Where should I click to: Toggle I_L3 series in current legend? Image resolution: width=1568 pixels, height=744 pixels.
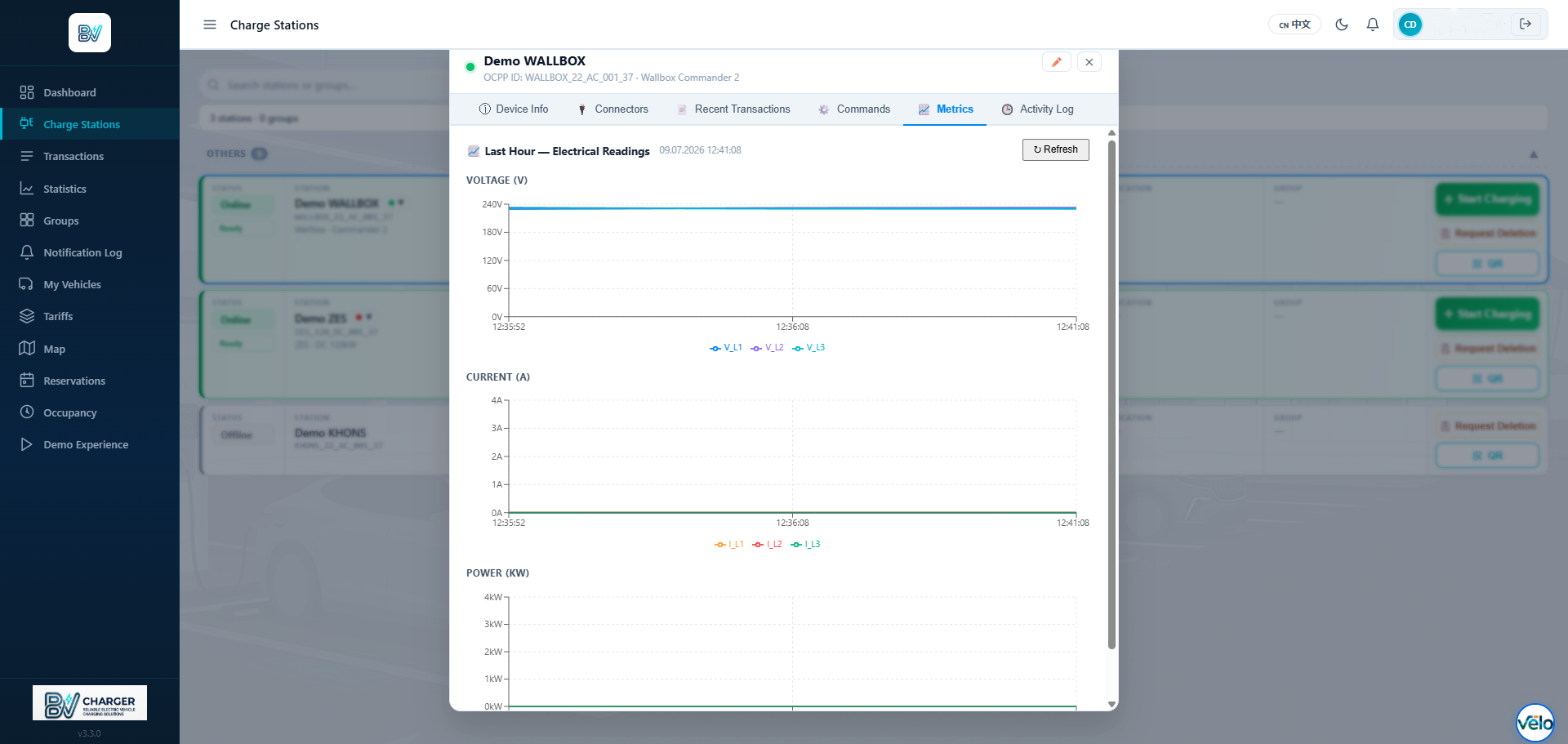(x=805, y=545)
